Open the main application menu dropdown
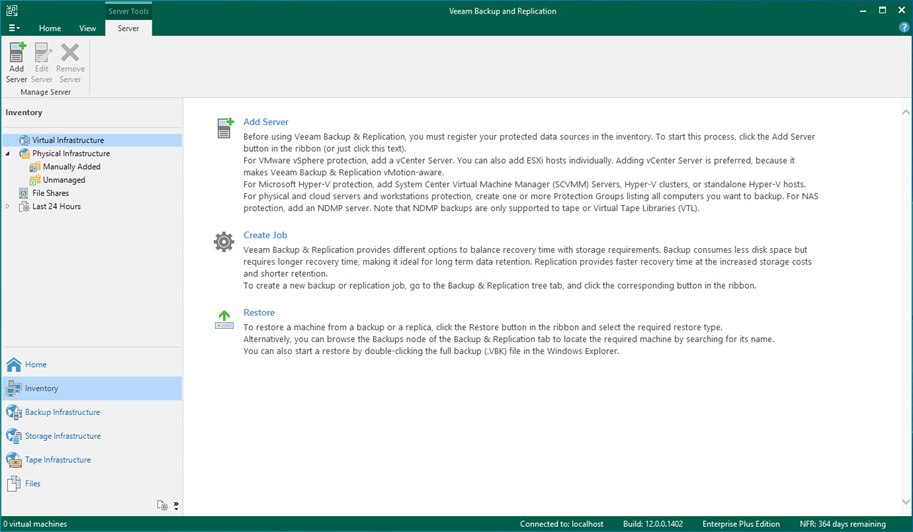This screenshot has height=532, width=913. [x=14, y=28]
